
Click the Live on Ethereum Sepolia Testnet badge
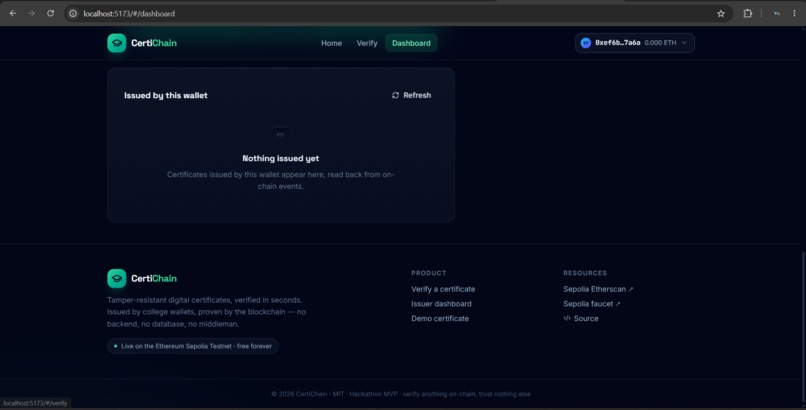pyautogui.click(x=193, y=346)
